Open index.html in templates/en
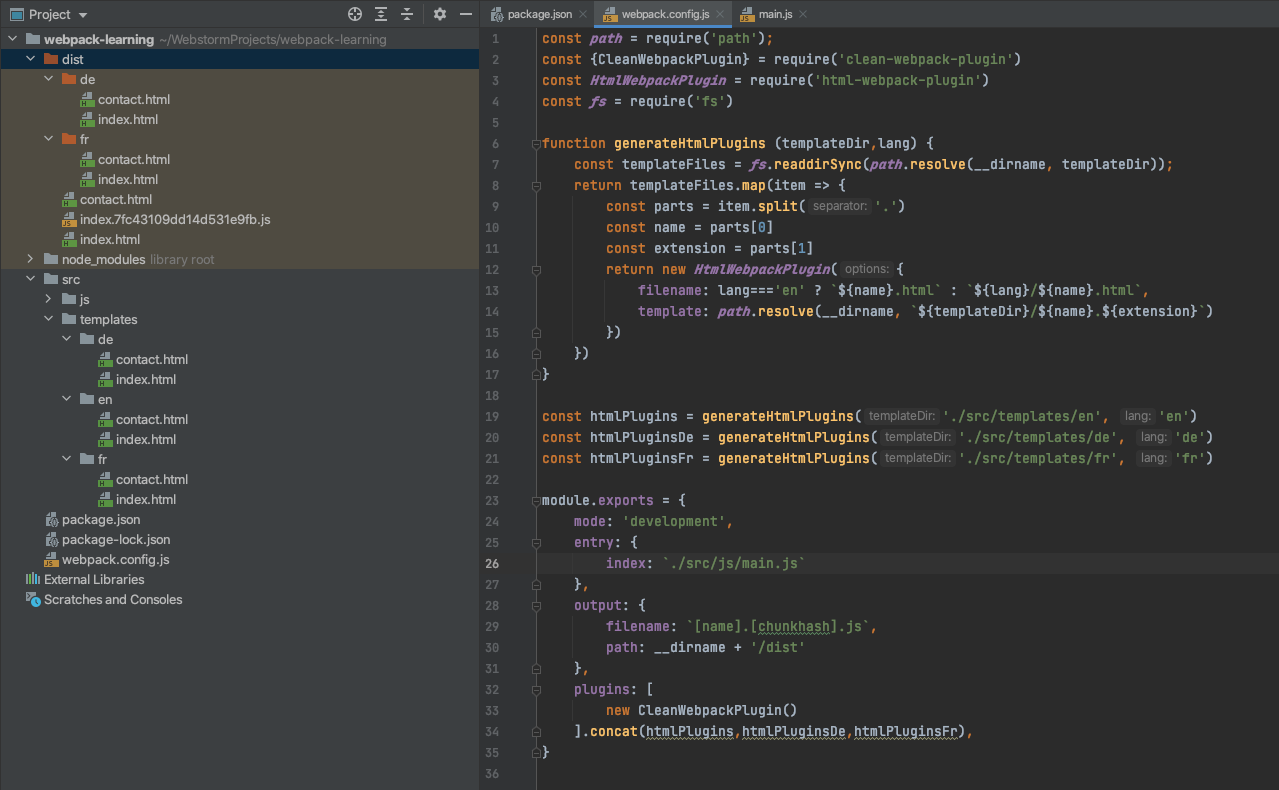The width and height of the screenshot is (1279, 790). [x=146, y=440]
